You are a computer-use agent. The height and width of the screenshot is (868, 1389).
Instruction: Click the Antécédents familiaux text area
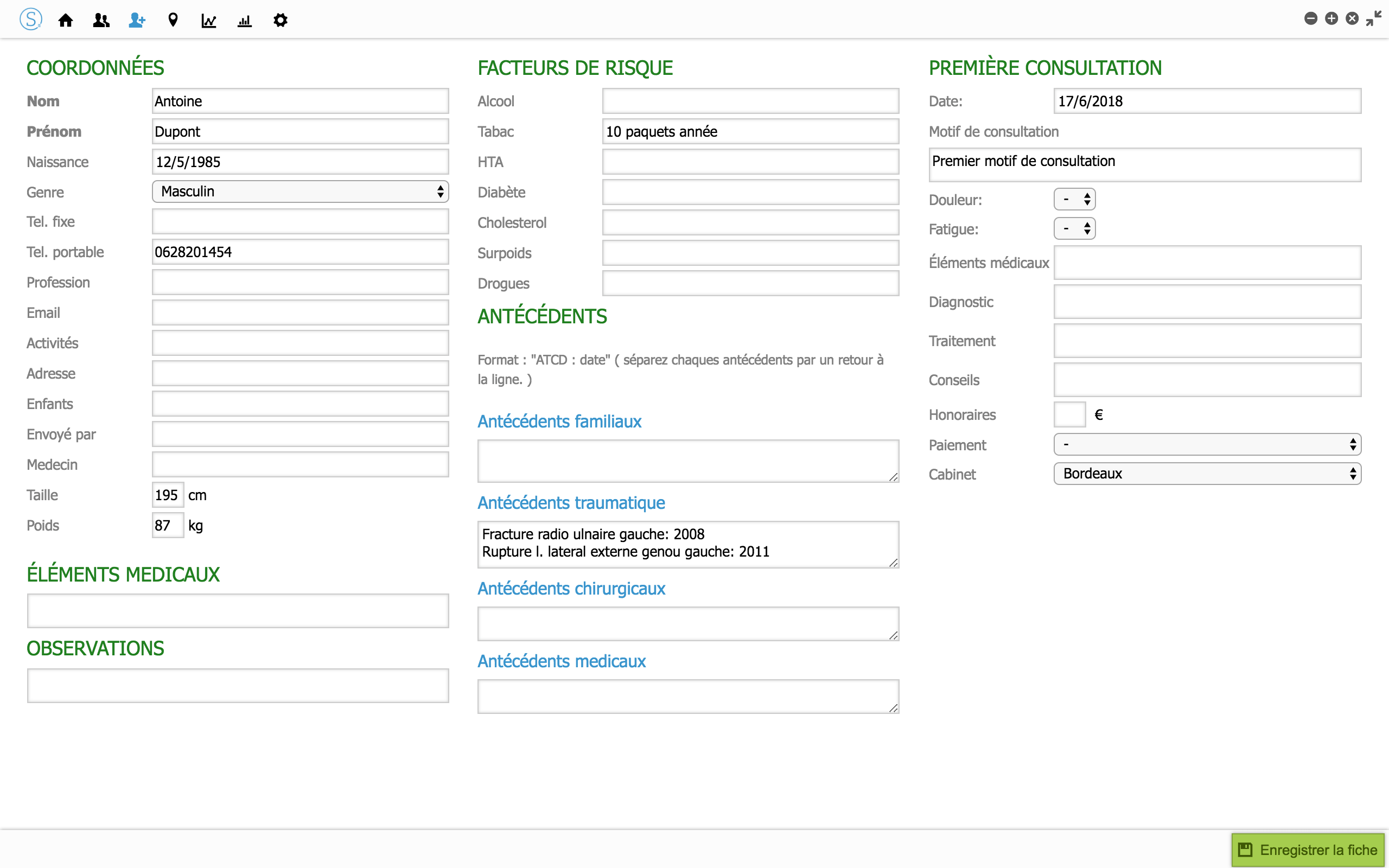[687, 461]
